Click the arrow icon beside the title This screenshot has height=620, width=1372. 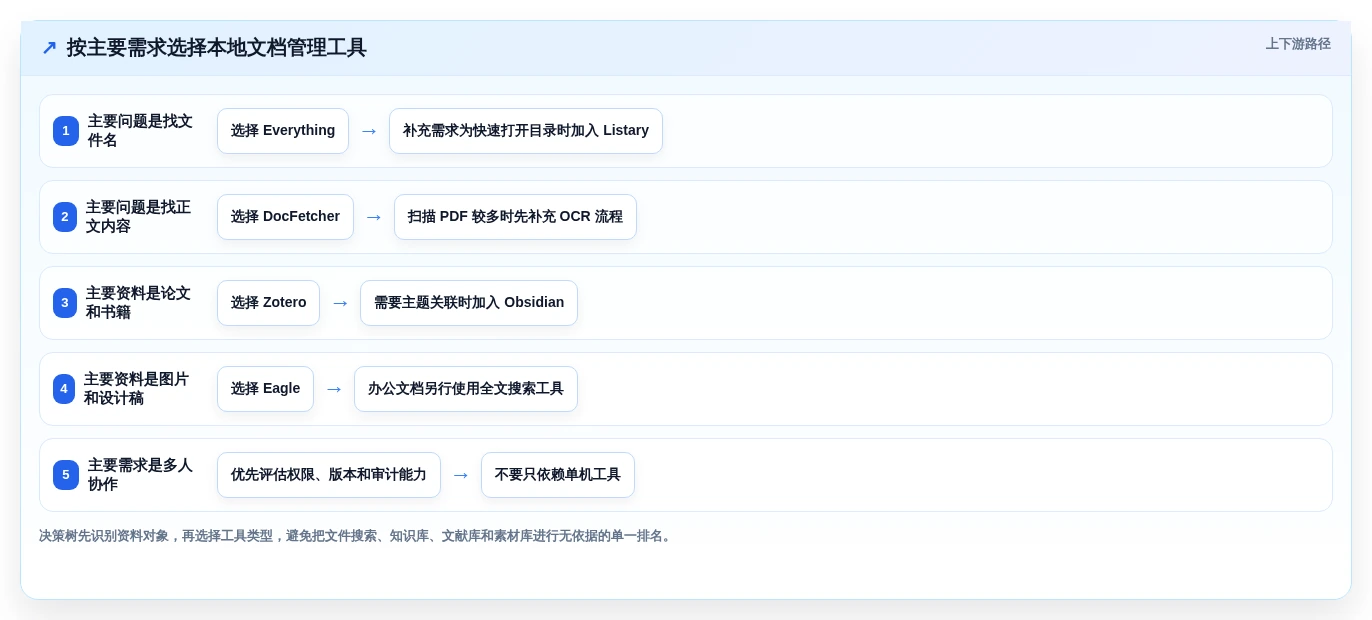click(x=49, y=47)
